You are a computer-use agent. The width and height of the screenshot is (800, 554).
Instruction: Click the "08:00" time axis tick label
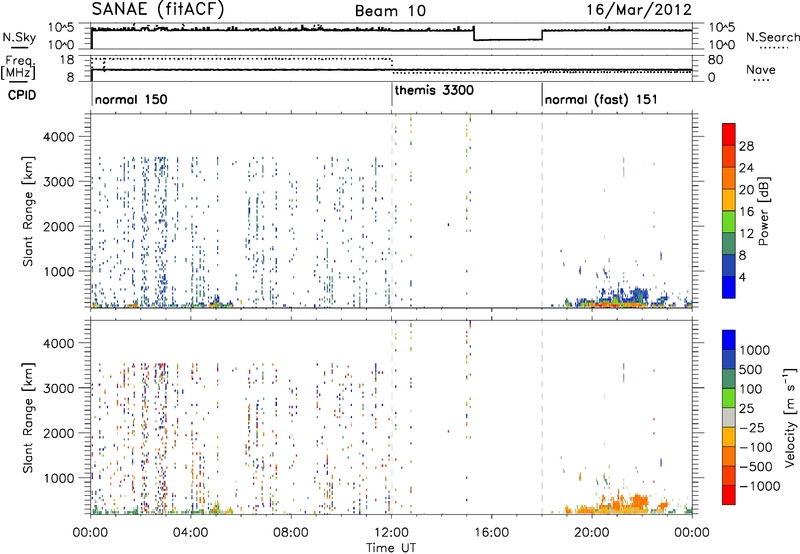(290, 533)
